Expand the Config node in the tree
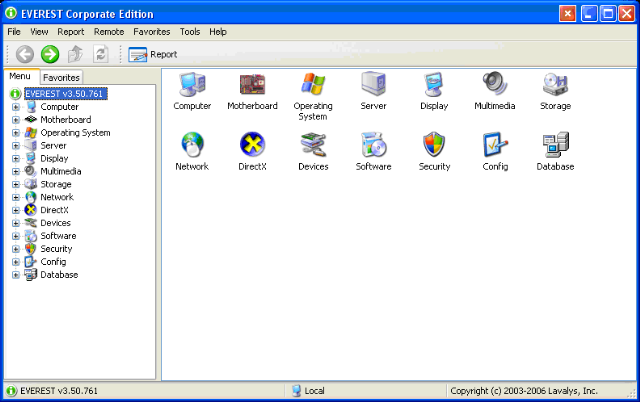Screen dimensions: 640x402 click(16, 262)
